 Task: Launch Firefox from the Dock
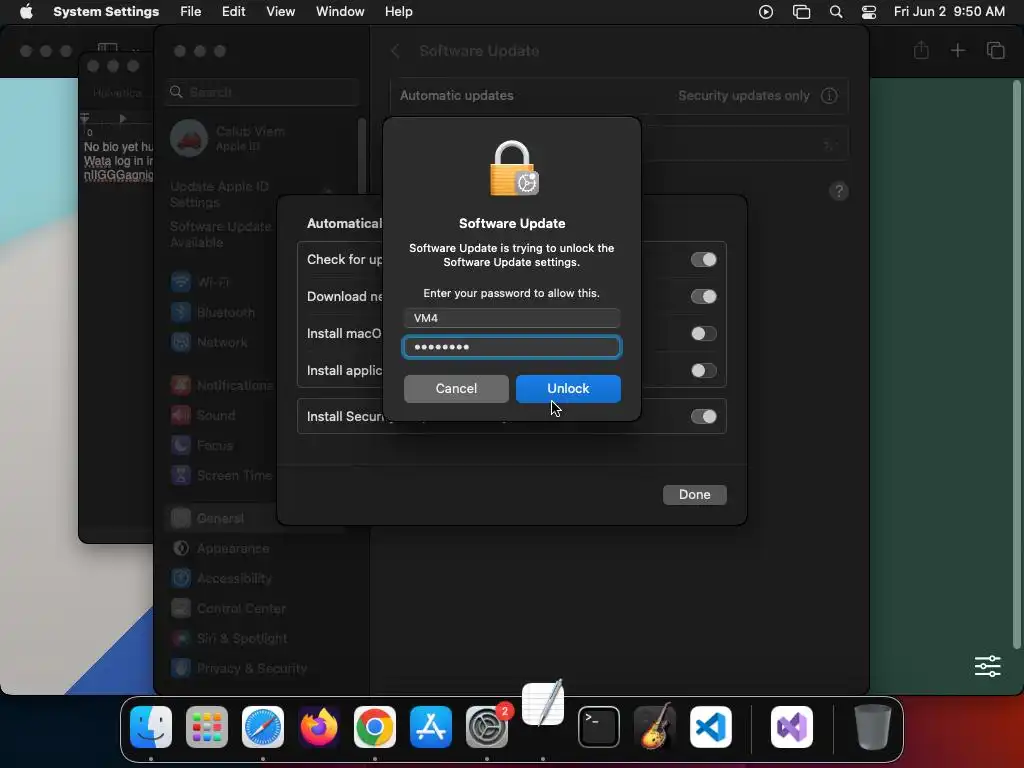(x=319, y=727)
